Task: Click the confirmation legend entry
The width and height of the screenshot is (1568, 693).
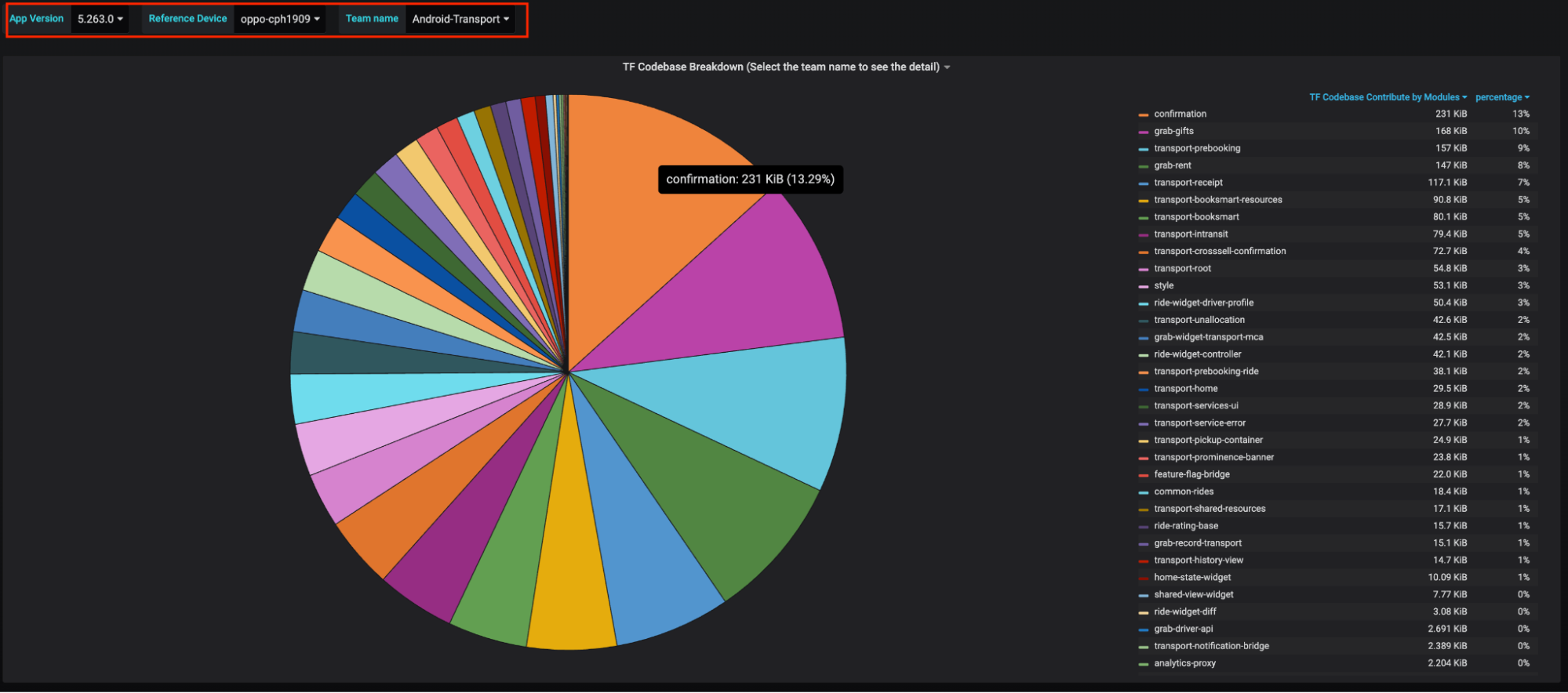Action: pos(1180,114)
